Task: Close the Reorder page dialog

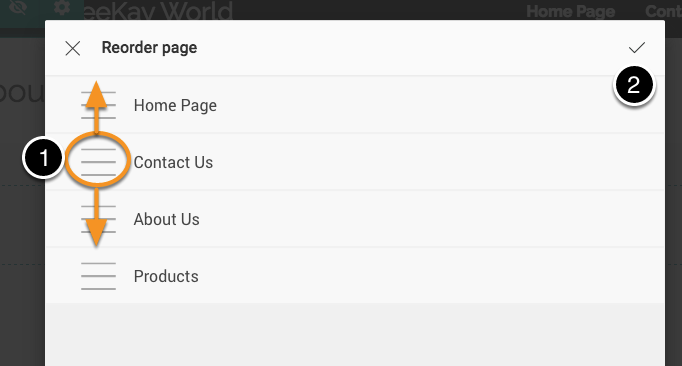Action: coord(73,48)
